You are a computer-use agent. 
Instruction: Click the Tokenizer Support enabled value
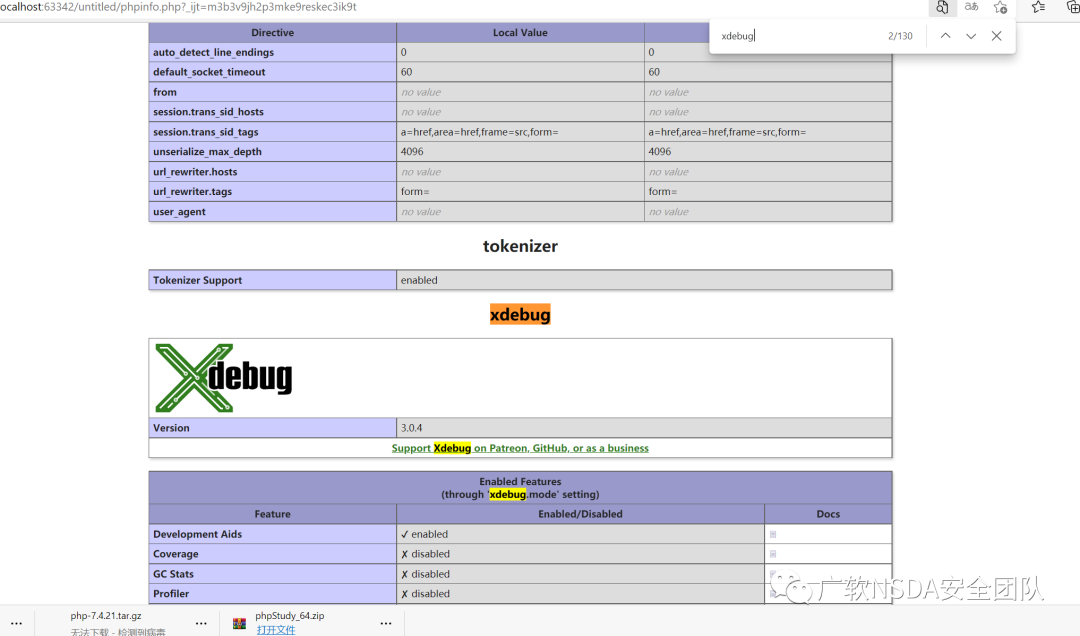click(419, 280)
